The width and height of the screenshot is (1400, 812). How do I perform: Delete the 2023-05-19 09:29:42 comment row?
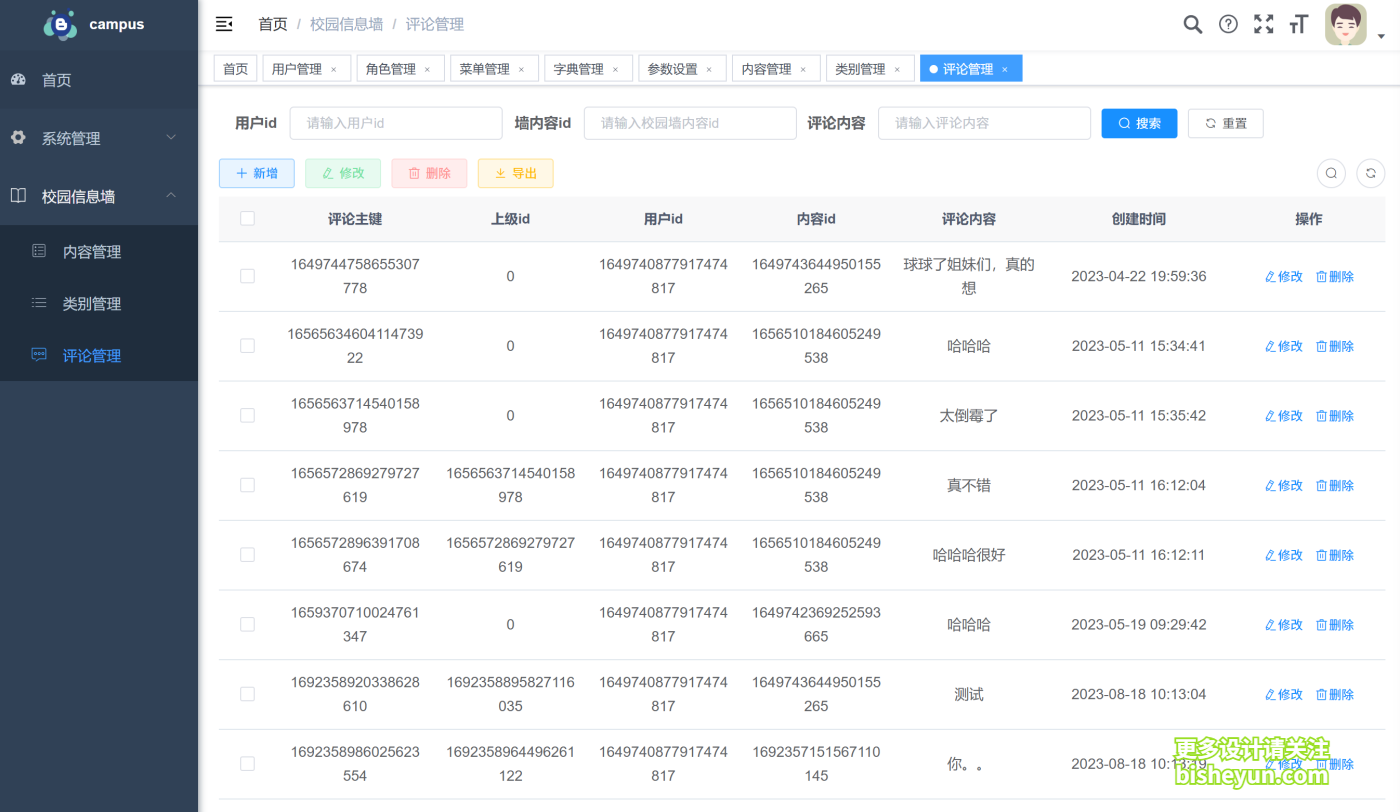tap(1335, 625)
